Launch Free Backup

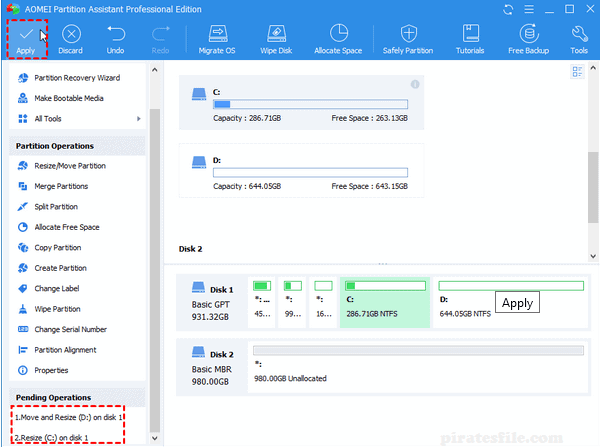[x=528, y=39]
